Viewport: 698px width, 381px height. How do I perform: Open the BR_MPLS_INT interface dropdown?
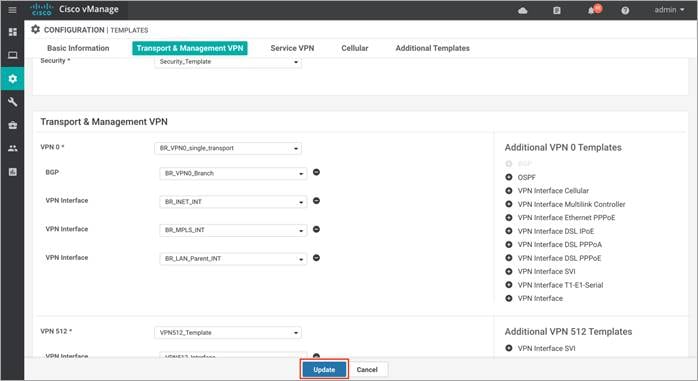[233, 230]
